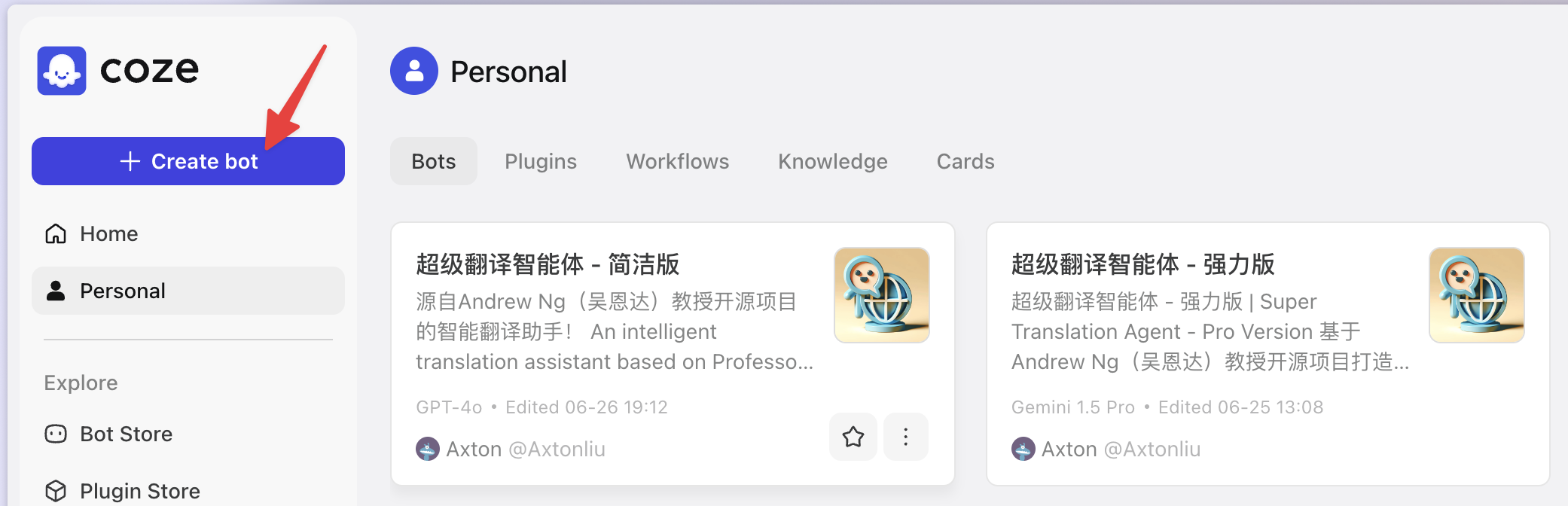Open three-dot menu on 简洁版 bot card
Image resolution: width=1568 pixels, height=506 pixels.
(x=906, y=437)
